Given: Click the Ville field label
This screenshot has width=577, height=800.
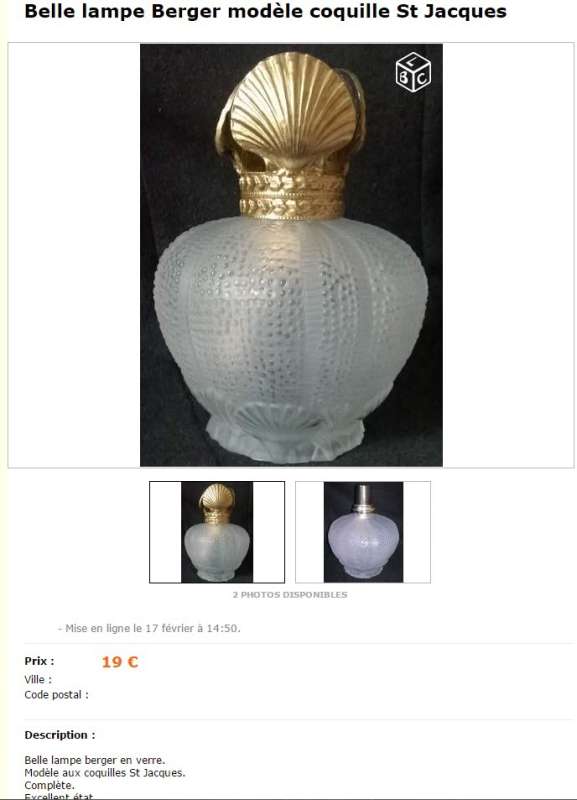Looking at the screenshot, I should [38, 680].
